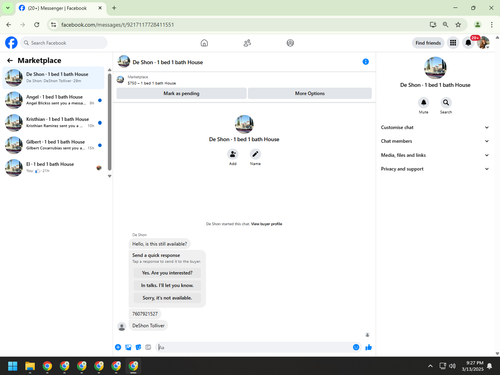
Task: Open the account profile picture menu
Action: (483, 43)
